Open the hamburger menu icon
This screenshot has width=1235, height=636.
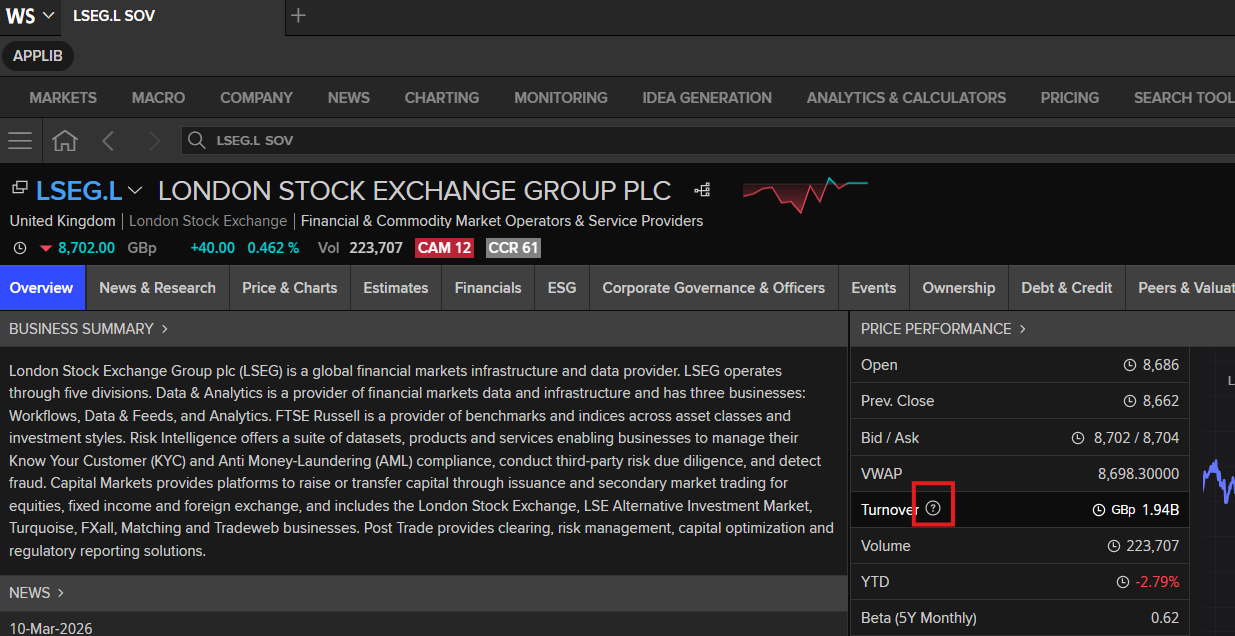click(x=20, y=140)
